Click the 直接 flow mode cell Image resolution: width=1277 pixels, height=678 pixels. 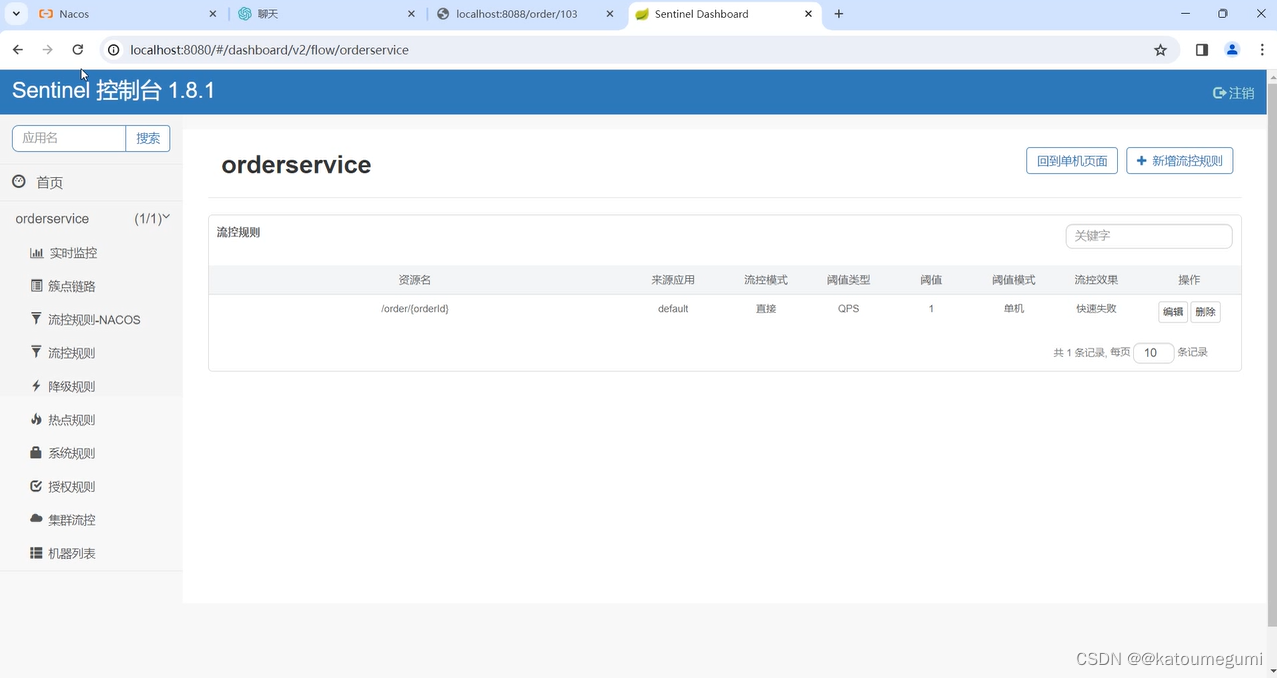pyautogui.click(x=766, y=309)
